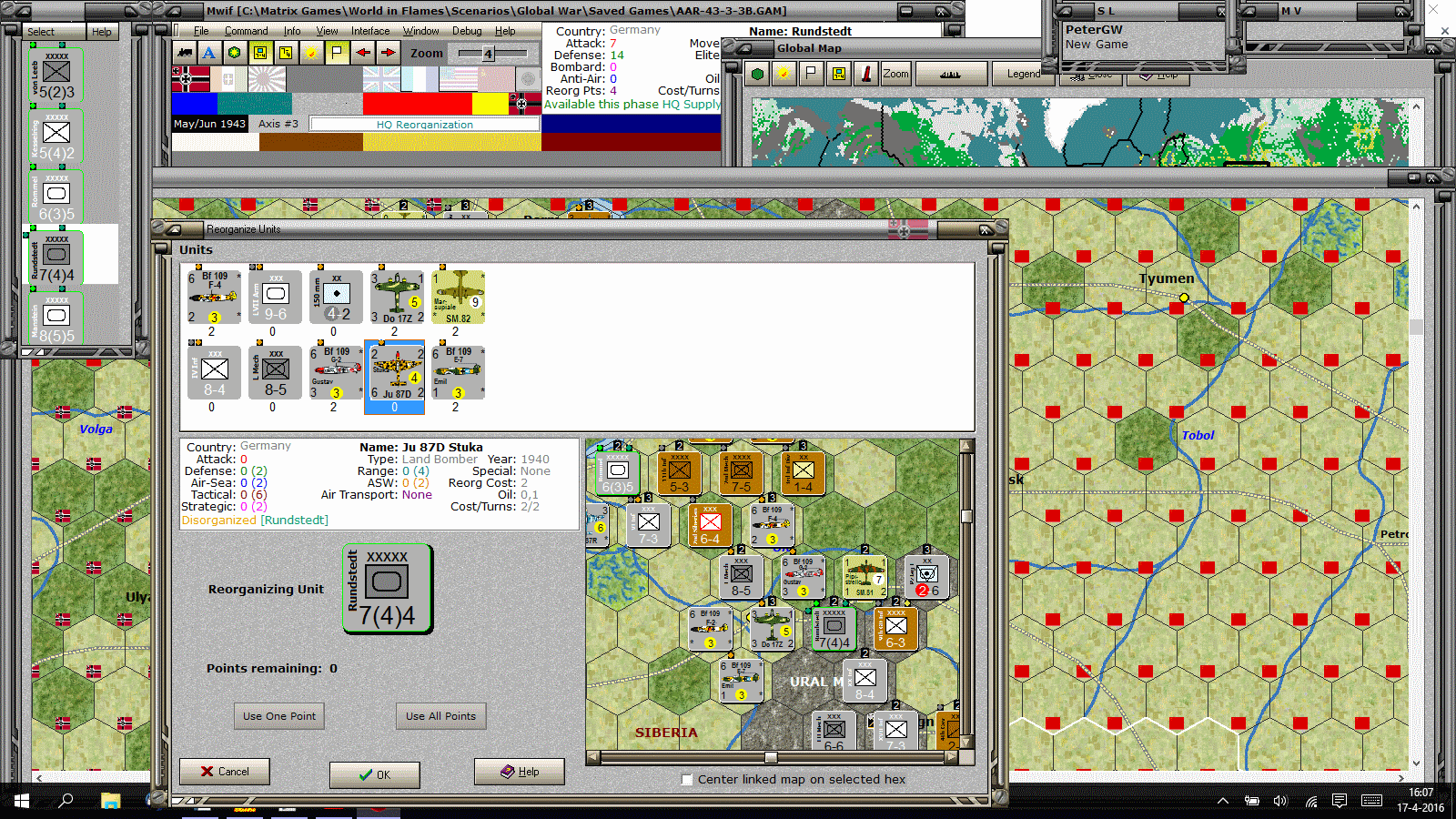Click the Legend button in Global Map
The image size is (1456, 819).
pos(1023,74)
